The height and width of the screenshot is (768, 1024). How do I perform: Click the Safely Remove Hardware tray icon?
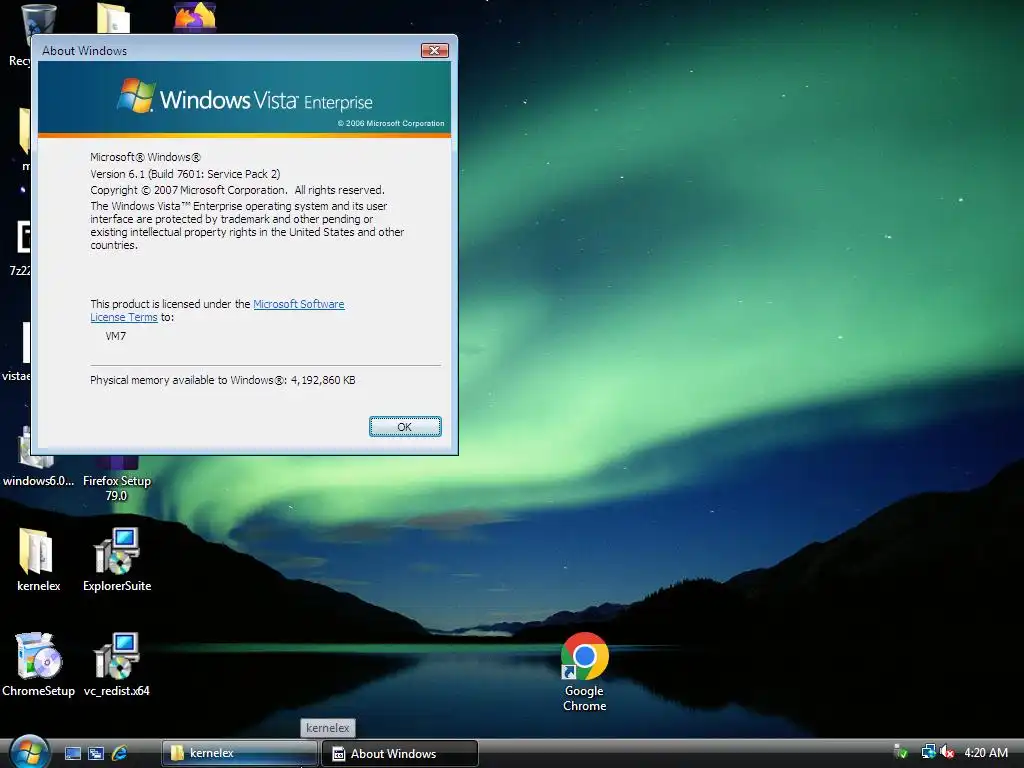click(x=901, y=752)
